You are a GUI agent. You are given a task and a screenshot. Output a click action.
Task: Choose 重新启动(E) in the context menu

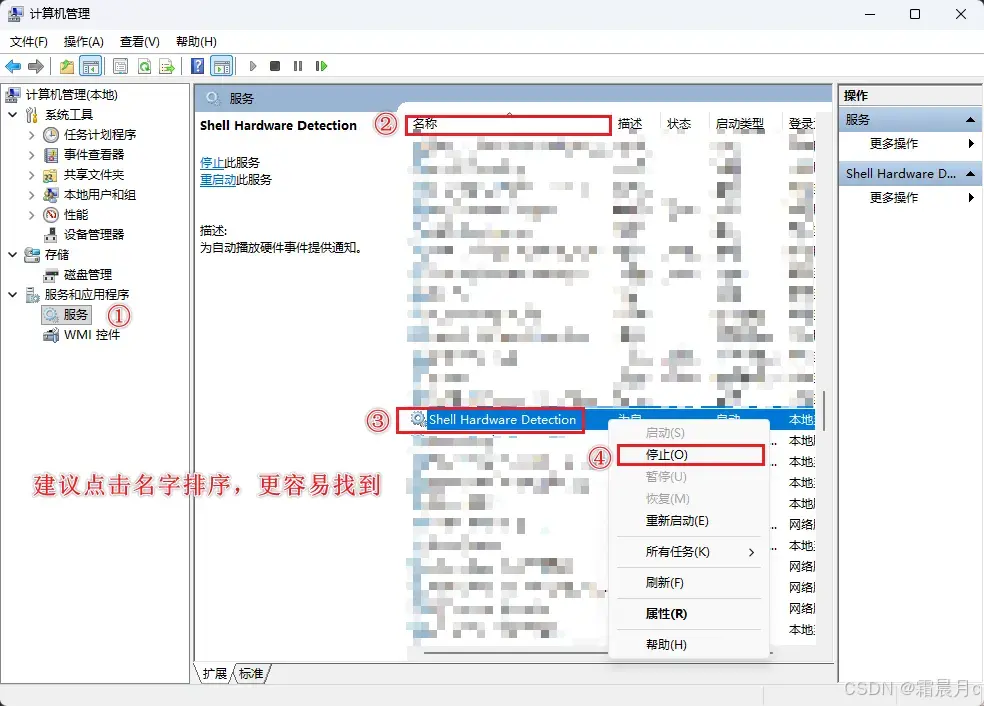pyautogui.click(x=689, y=521)
